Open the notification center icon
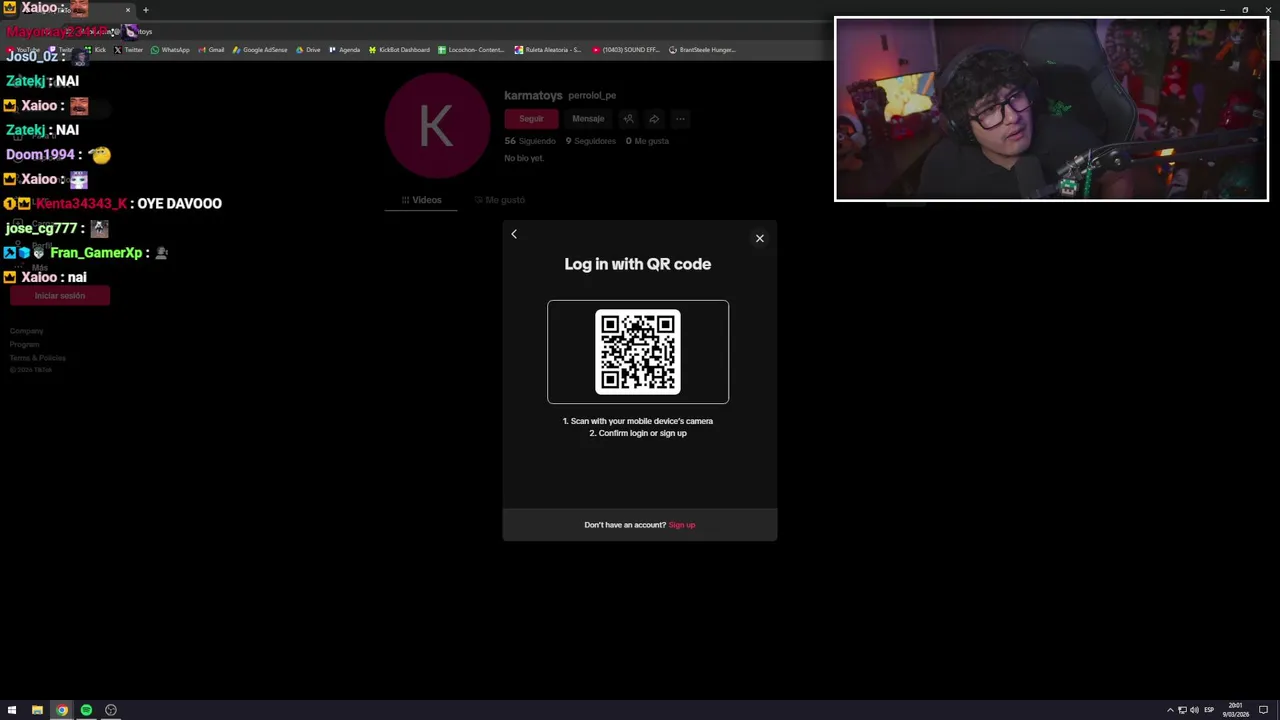Screen dimensions: 1280x720 click(1265, 710)
